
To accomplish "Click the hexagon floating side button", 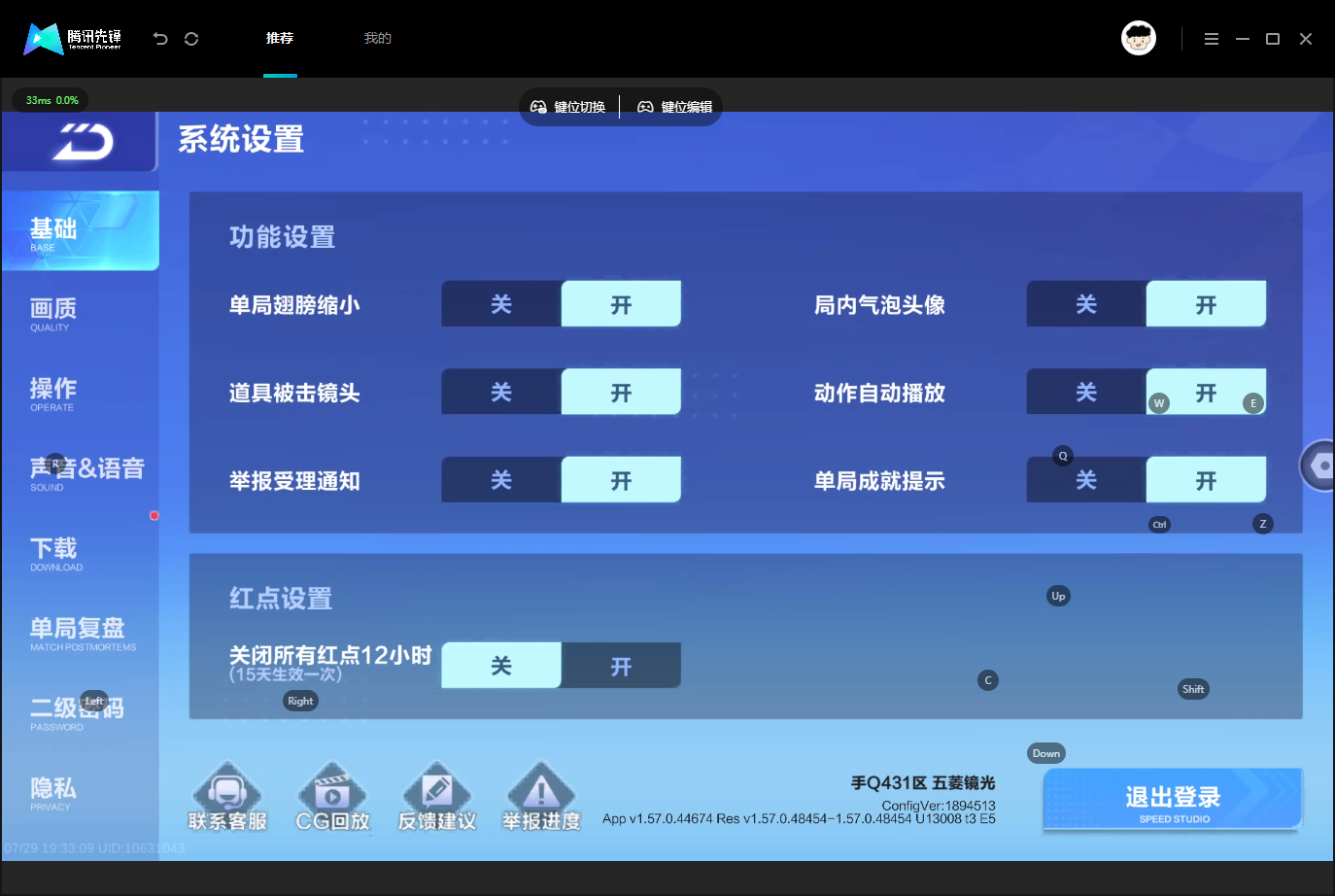I will point(1320,465).
